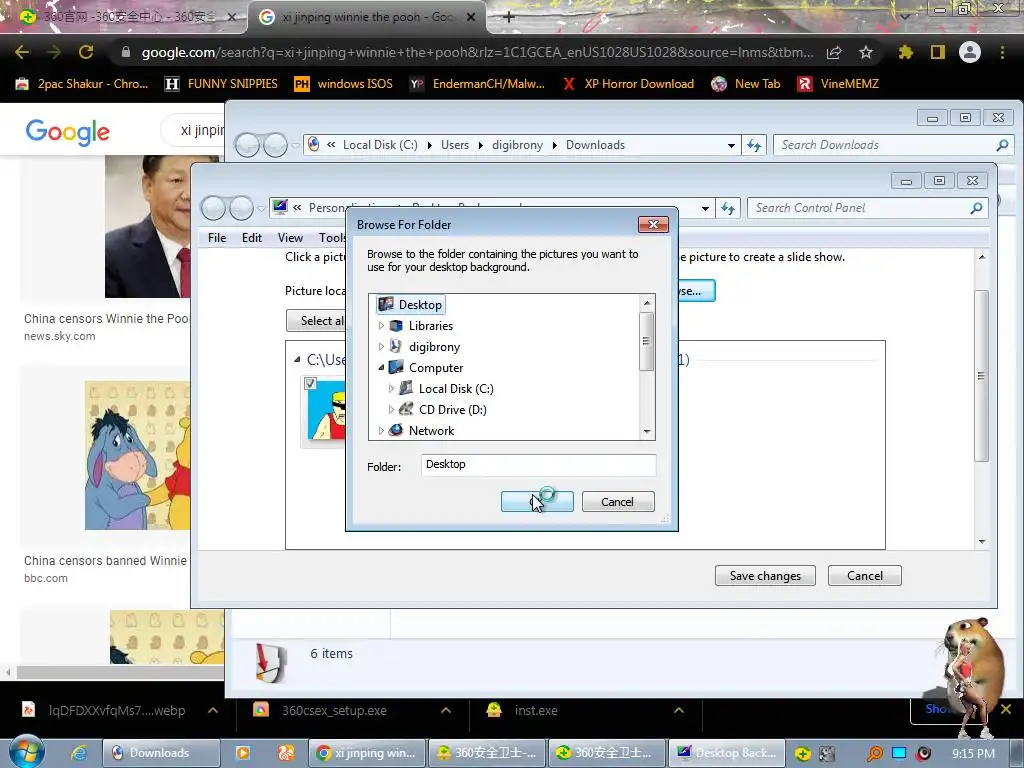Click Chrome back arrow
The image size is (1024, 768).
click(22, 52)
